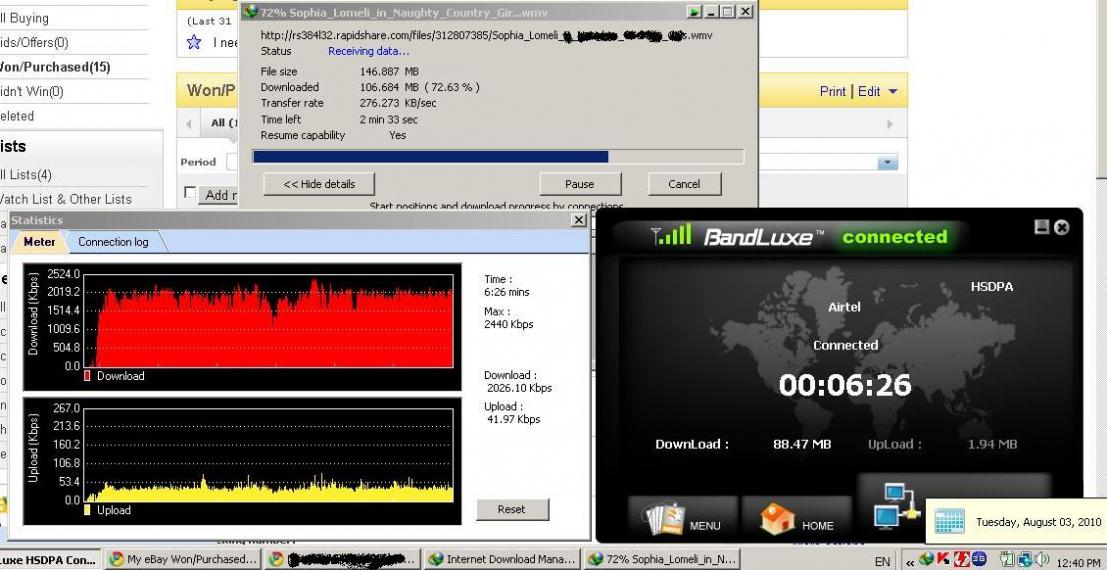Switch to the Connection log tab
The width and height of the screenshot is (1107, 570).
click(x=113, y=242)
